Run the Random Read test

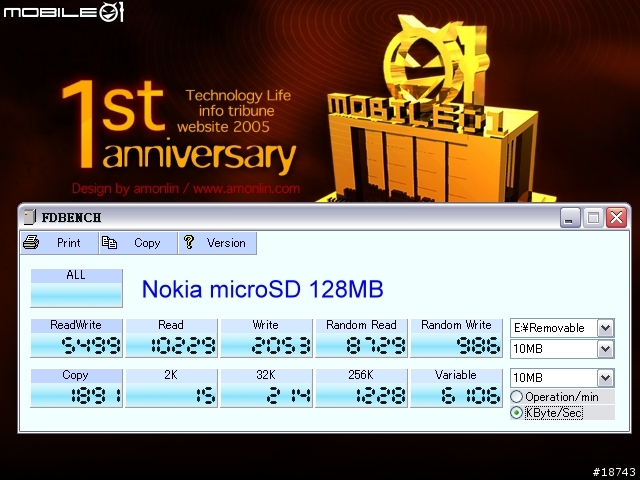(x=361, y=338)
